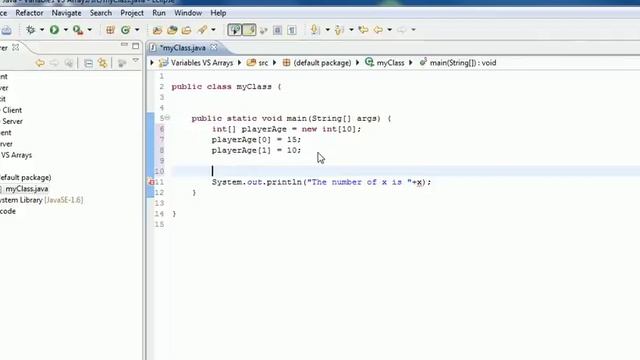The width and height of the screenshot is (640, 360).
Task: Click the myClass breadcrumb segment
Action: (390, 63)
